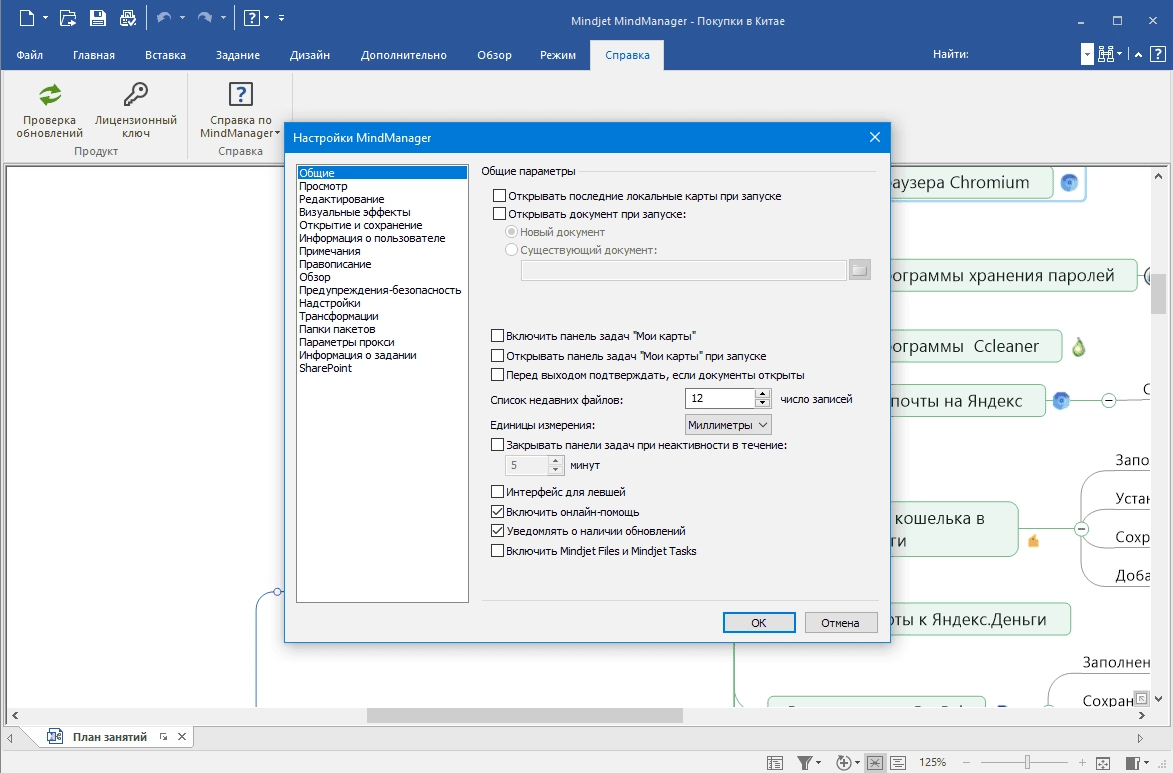Viewport: 1173px width, 773px height.
Task: Click the filter funnel icon in status bar
Action: [804, 763]
